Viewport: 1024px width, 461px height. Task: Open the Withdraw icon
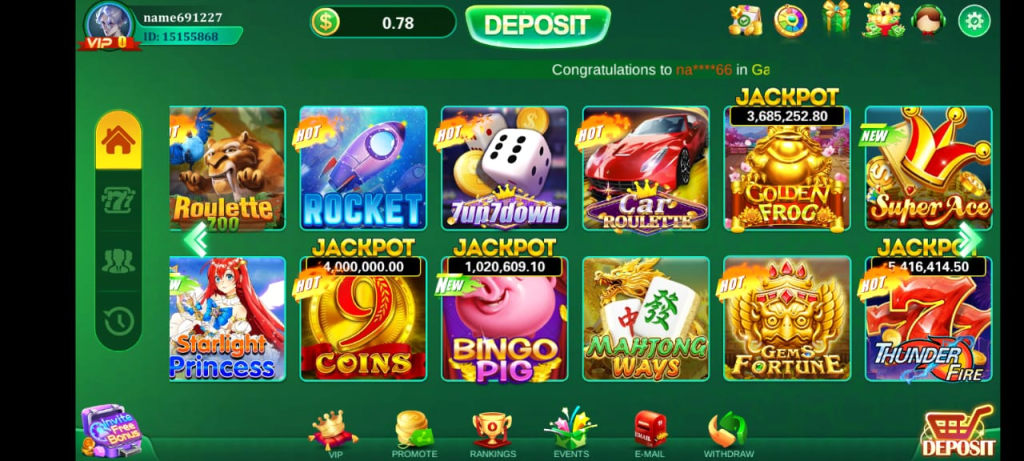pyautogui.click(x=728, y=430)
